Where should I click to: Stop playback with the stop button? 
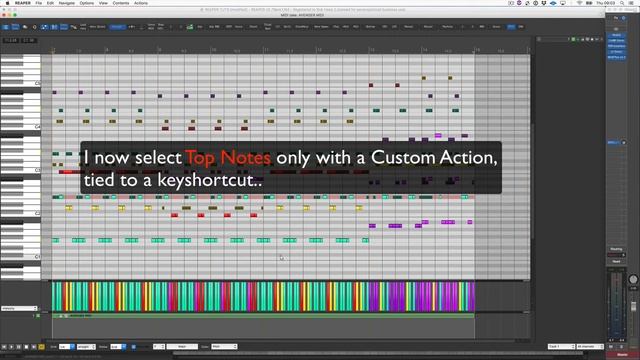26,347
